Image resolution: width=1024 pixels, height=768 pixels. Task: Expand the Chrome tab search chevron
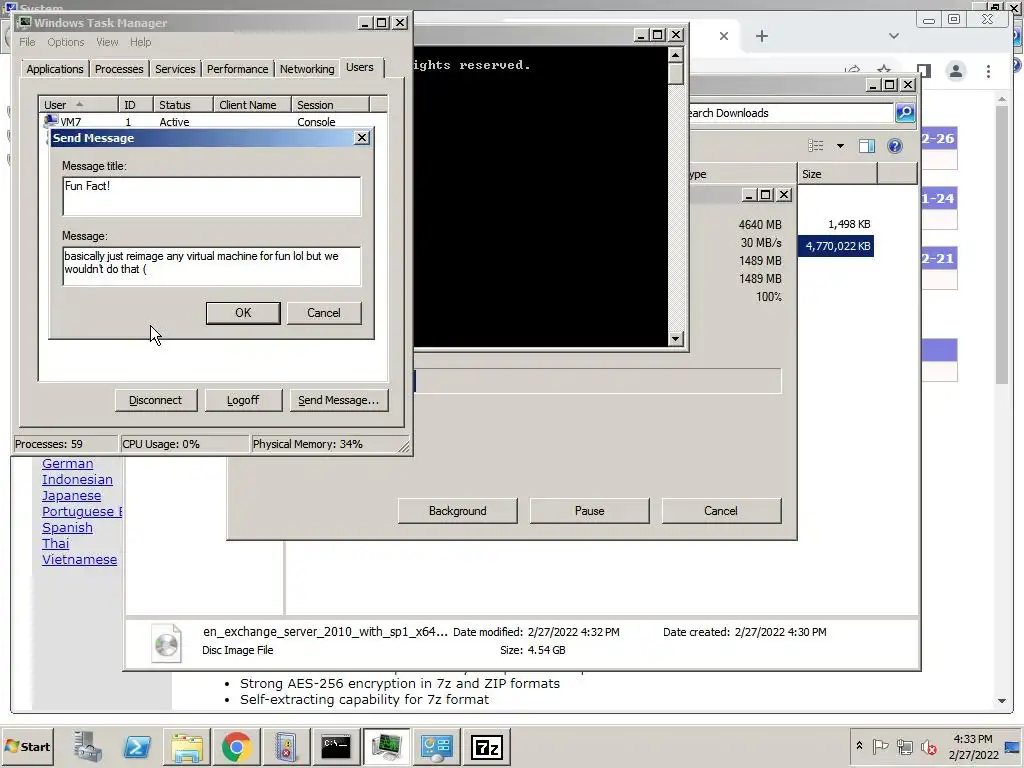tap(894, 36)
